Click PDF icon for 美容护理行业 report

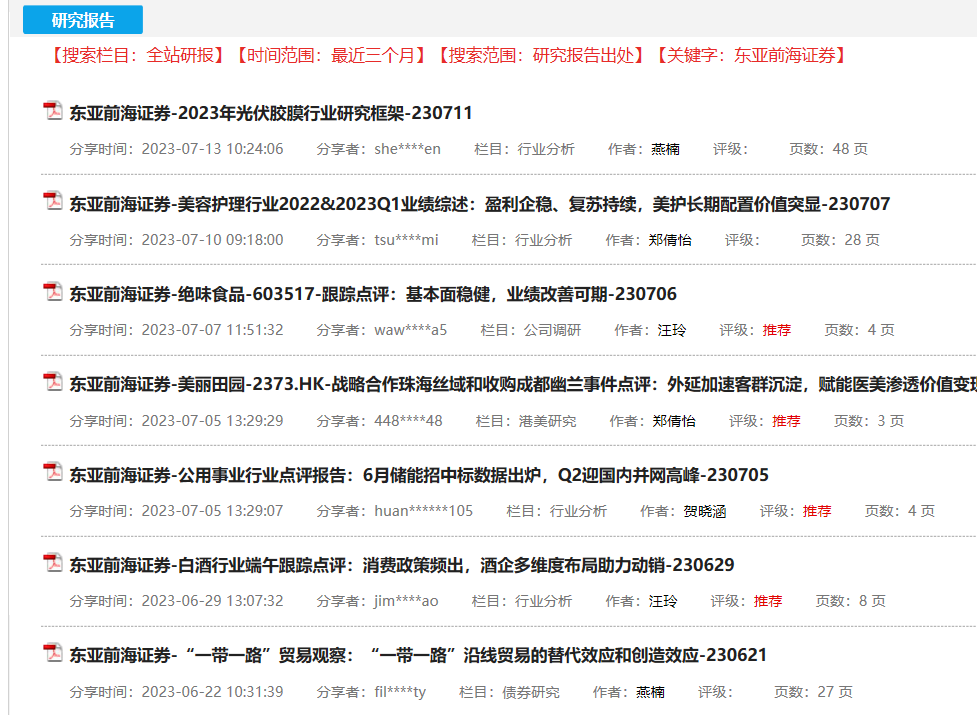(53, 201)
